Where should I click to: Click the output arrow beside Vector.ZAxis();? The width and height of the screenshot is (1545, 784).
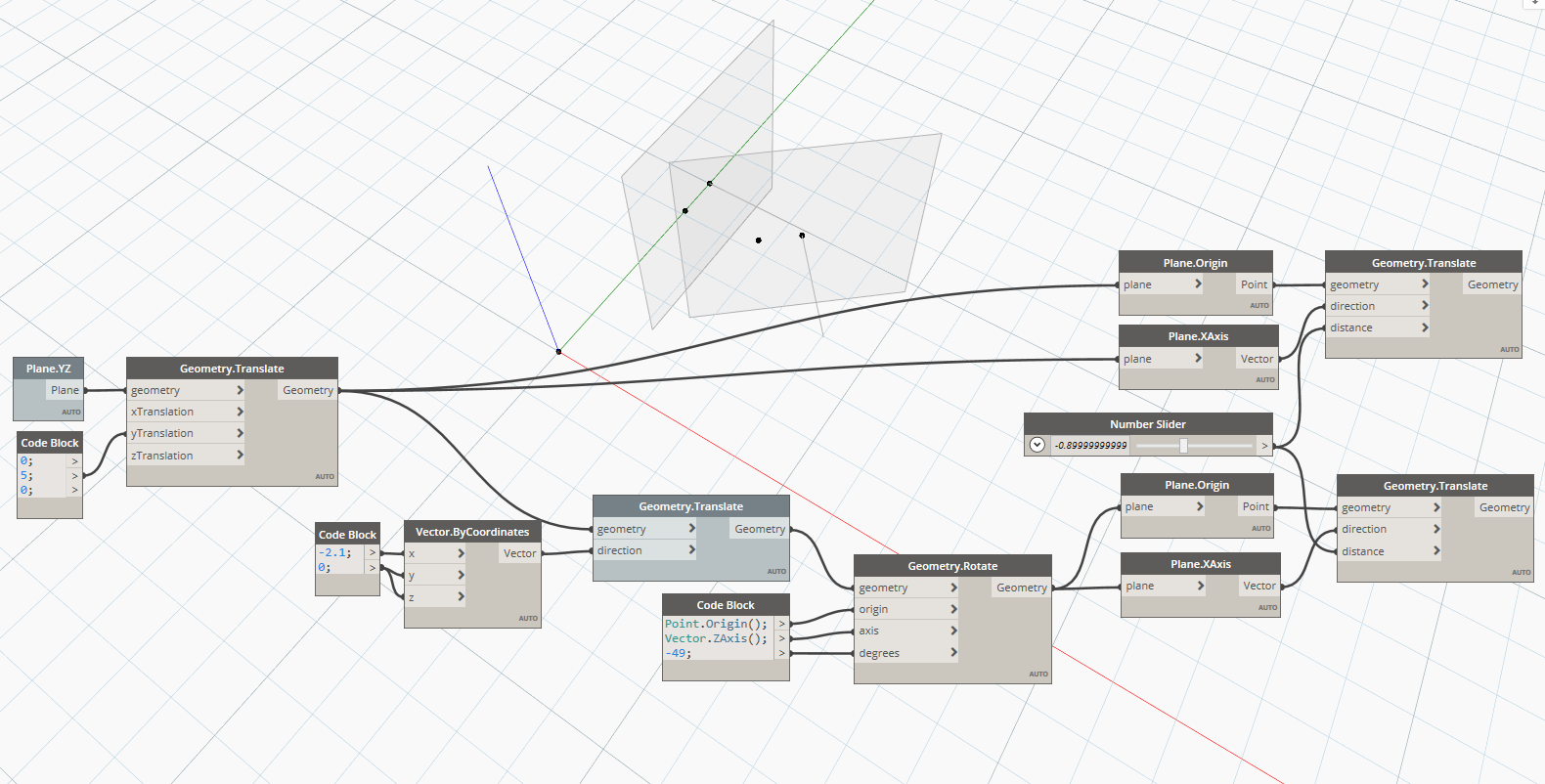tap(781, 638)
